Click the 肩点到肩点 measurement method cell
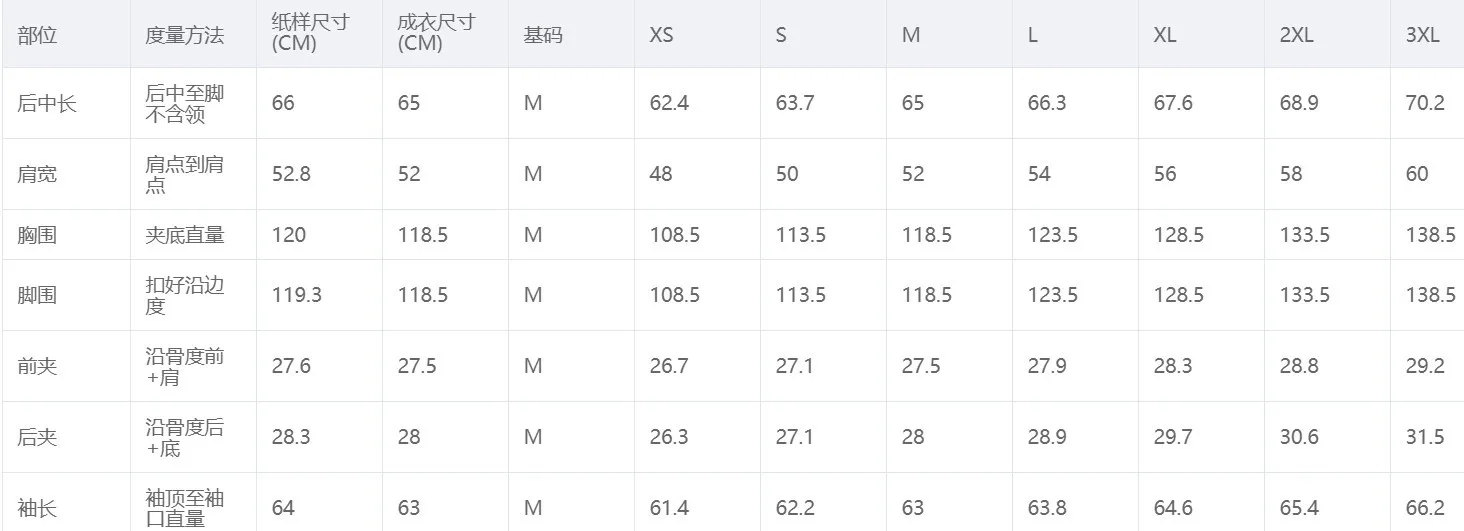Screen dimensions: 1464x531 point(185,174)
